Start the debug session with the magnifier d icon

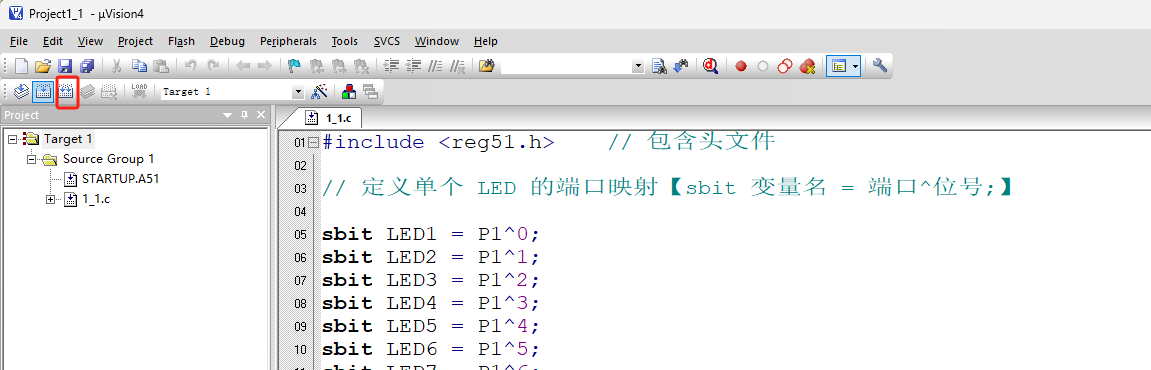tap(710, 66)
